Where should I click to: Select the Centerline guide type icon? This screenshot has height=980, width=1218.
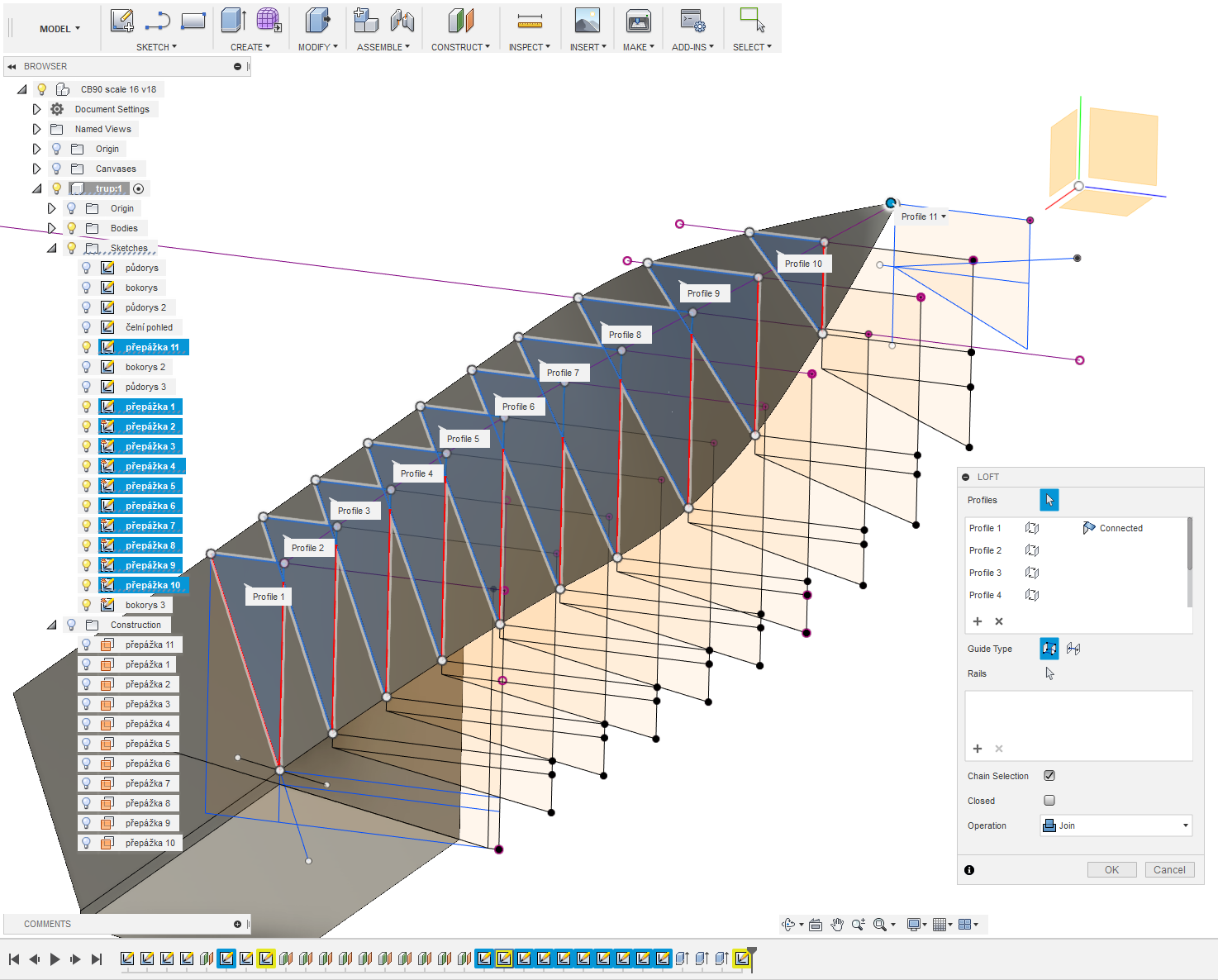coord(1073,649)
